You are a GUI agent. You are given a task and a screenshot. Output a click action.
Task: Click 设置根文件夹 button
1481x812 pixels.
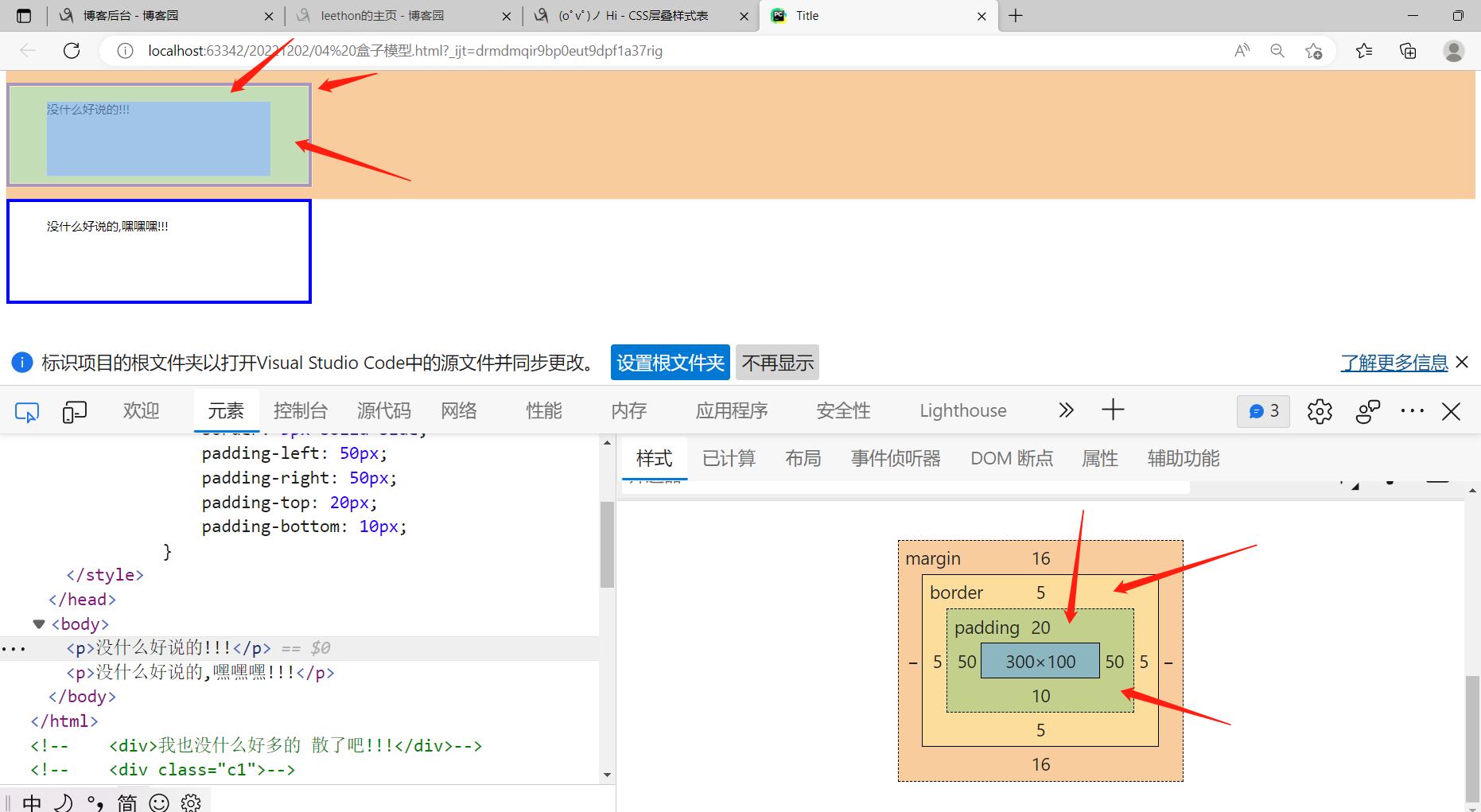[671, 363]
